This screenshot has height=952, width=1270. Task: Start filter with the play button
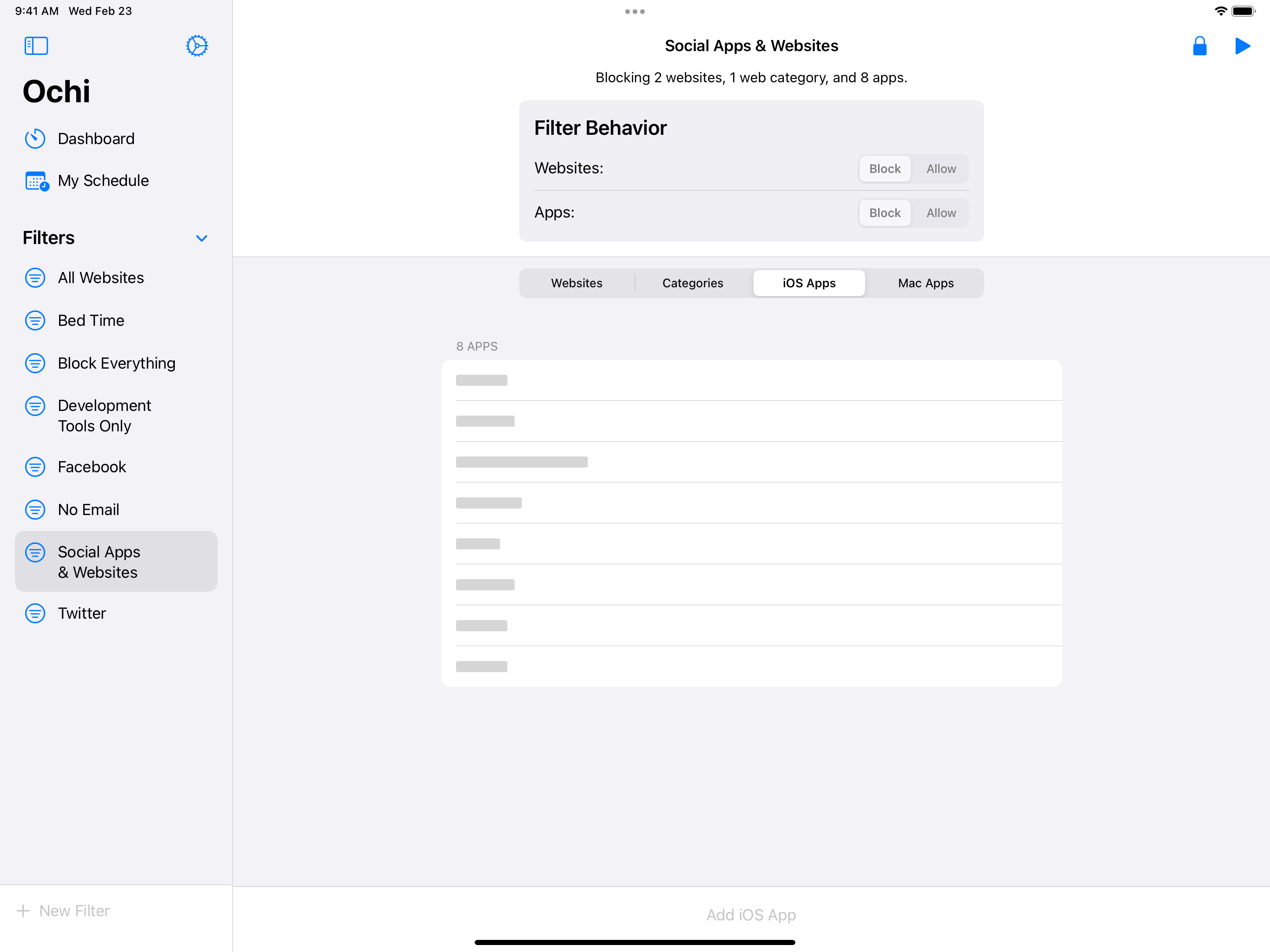click(x=1242, y=46)
